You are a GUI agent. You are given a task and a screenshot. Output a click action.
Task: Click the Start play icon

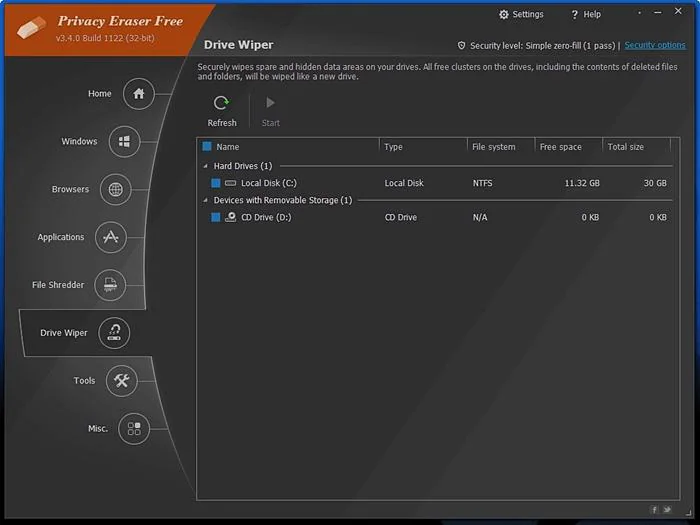pos(270,103)
